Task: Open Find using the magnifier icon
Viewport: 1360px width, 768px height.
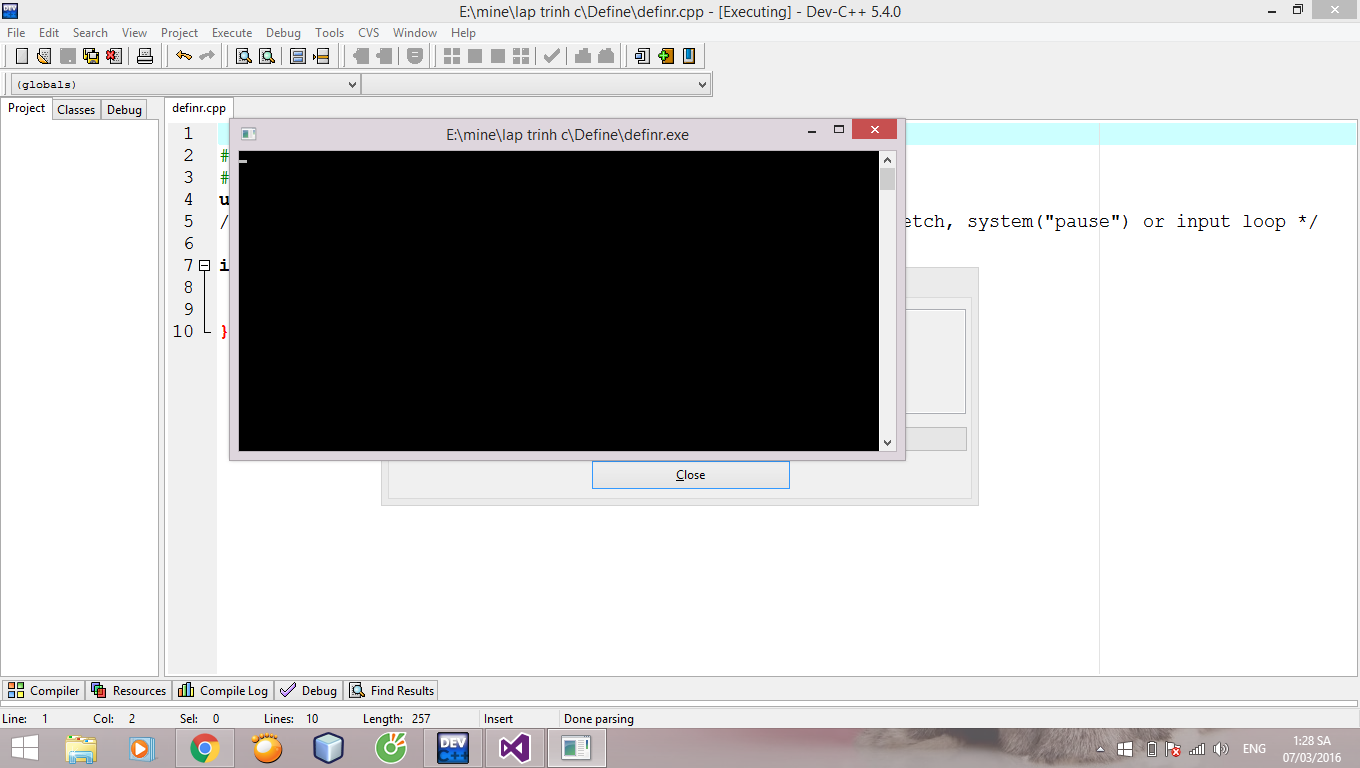Action: 243,56
